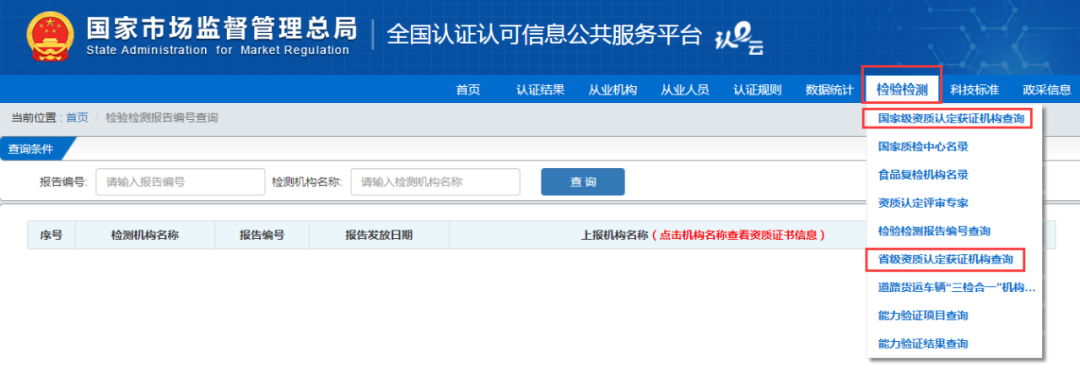
Task: Focus the 报告编号 input field
Action: (180, 182)
